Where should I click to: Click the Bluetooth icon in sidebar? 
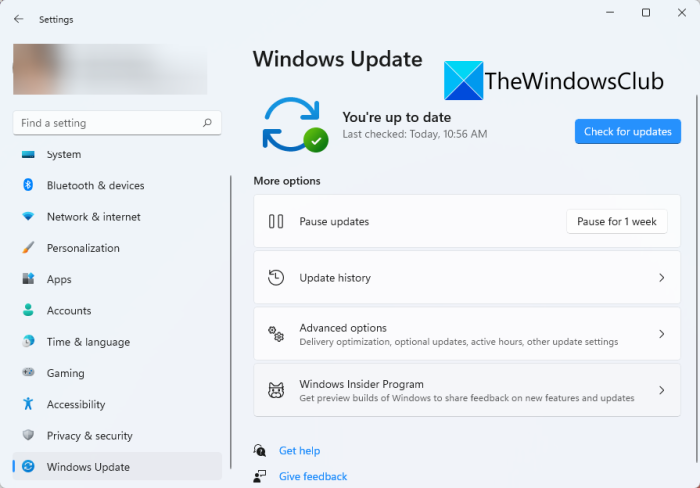(x=28, y=185)
